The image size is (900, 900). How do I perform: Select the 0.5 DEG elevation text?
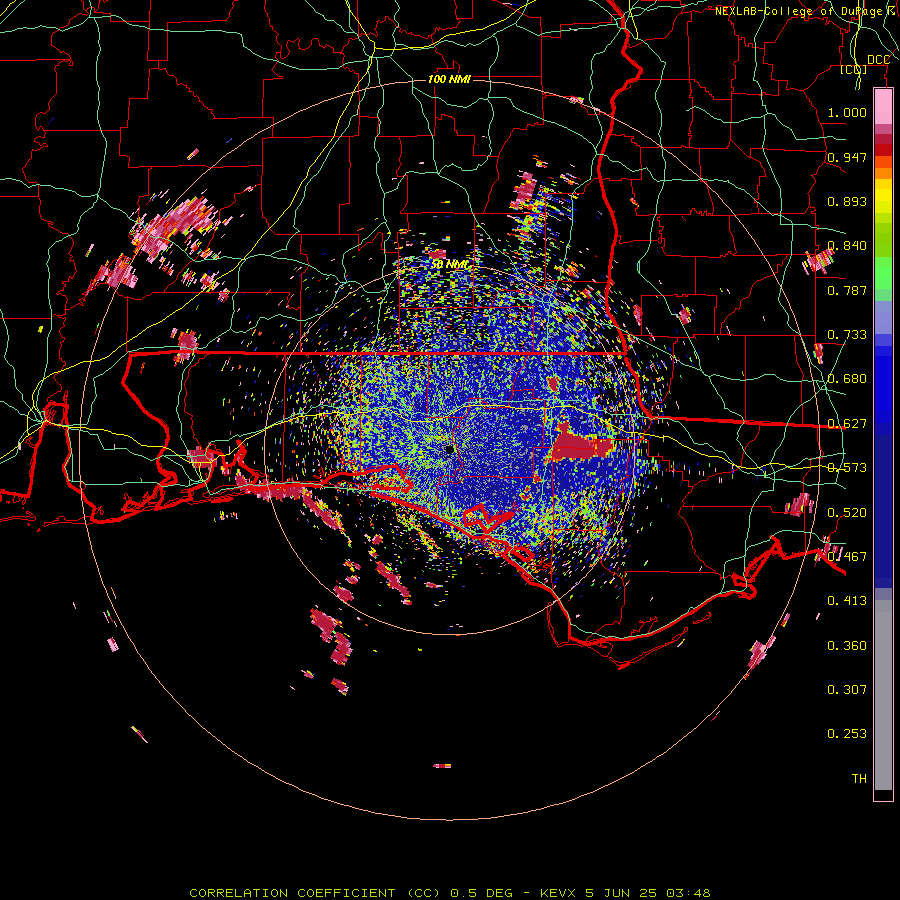pos(481,893)
